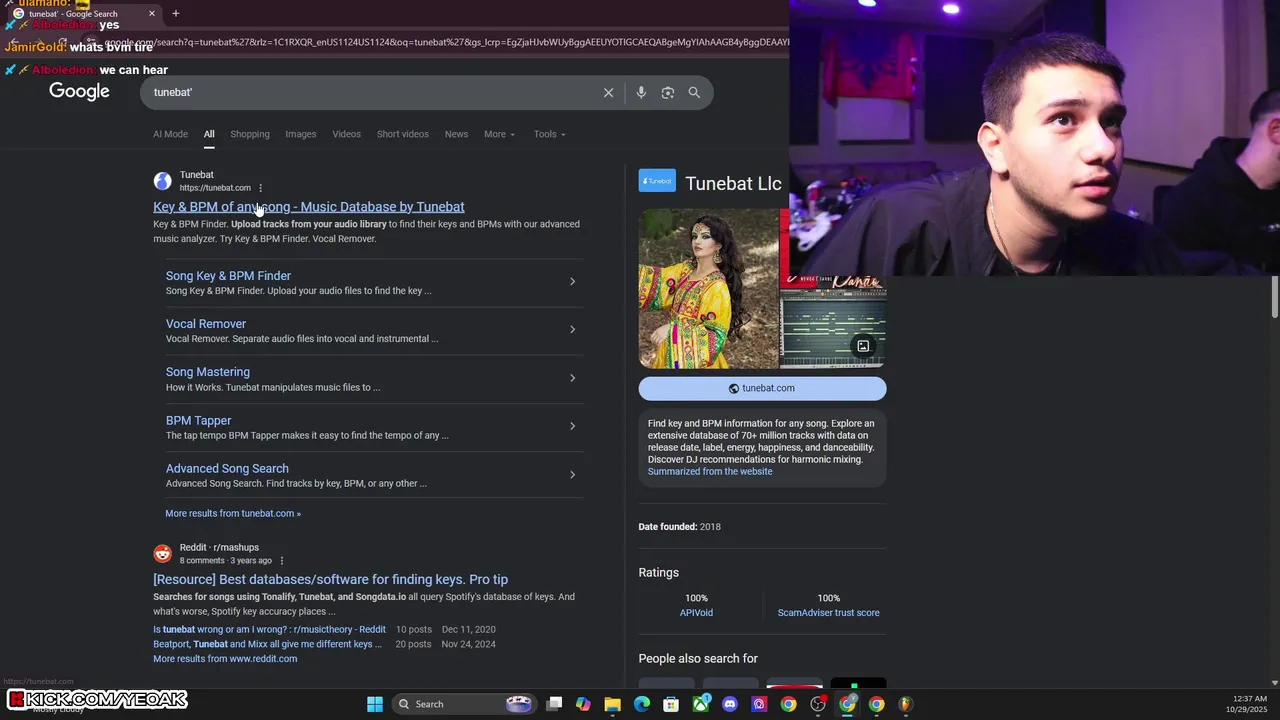Open Reddit Best databases for finding keys result

point(330,580)
